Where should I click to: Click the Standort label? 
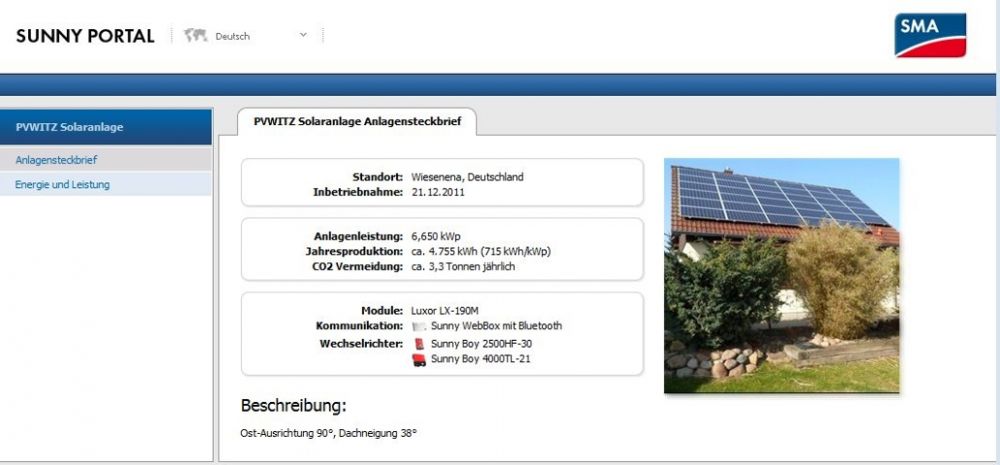tap(378, 177)
